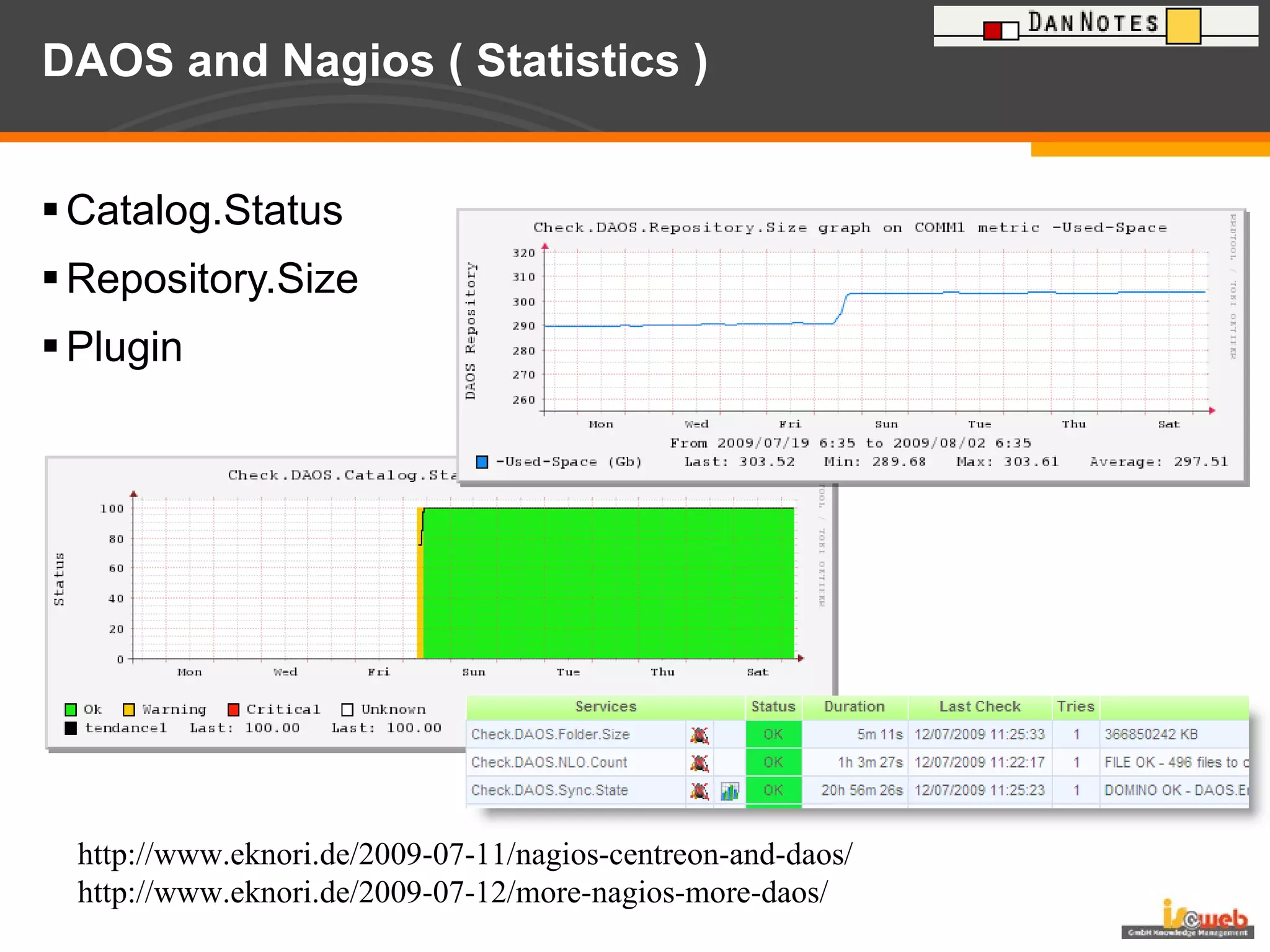
Task: Click the Check.DAOS.Catalog.Sta graph title
Action: click(342, 475)
